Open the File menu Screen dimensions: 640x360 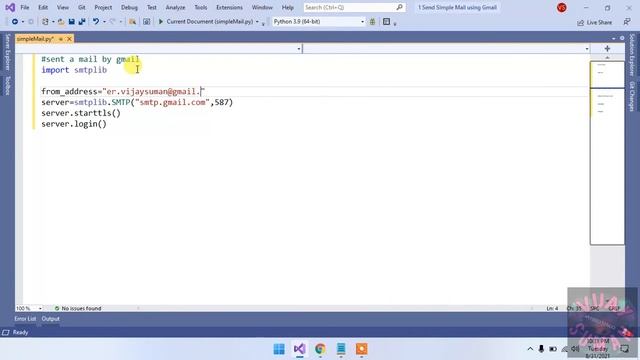[x=24, y=7]
